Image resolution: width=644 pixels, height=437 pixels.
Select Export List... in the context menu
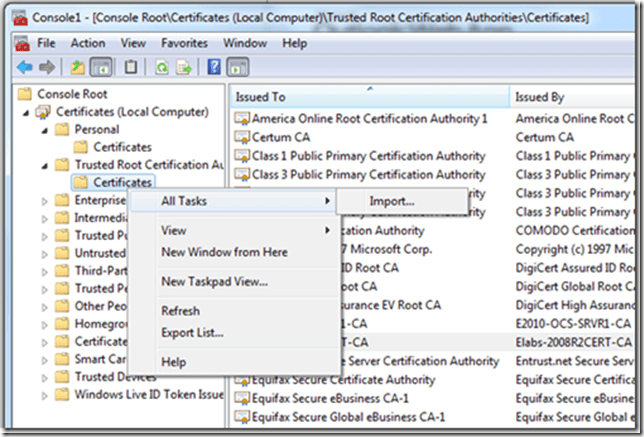coord(192,332)
